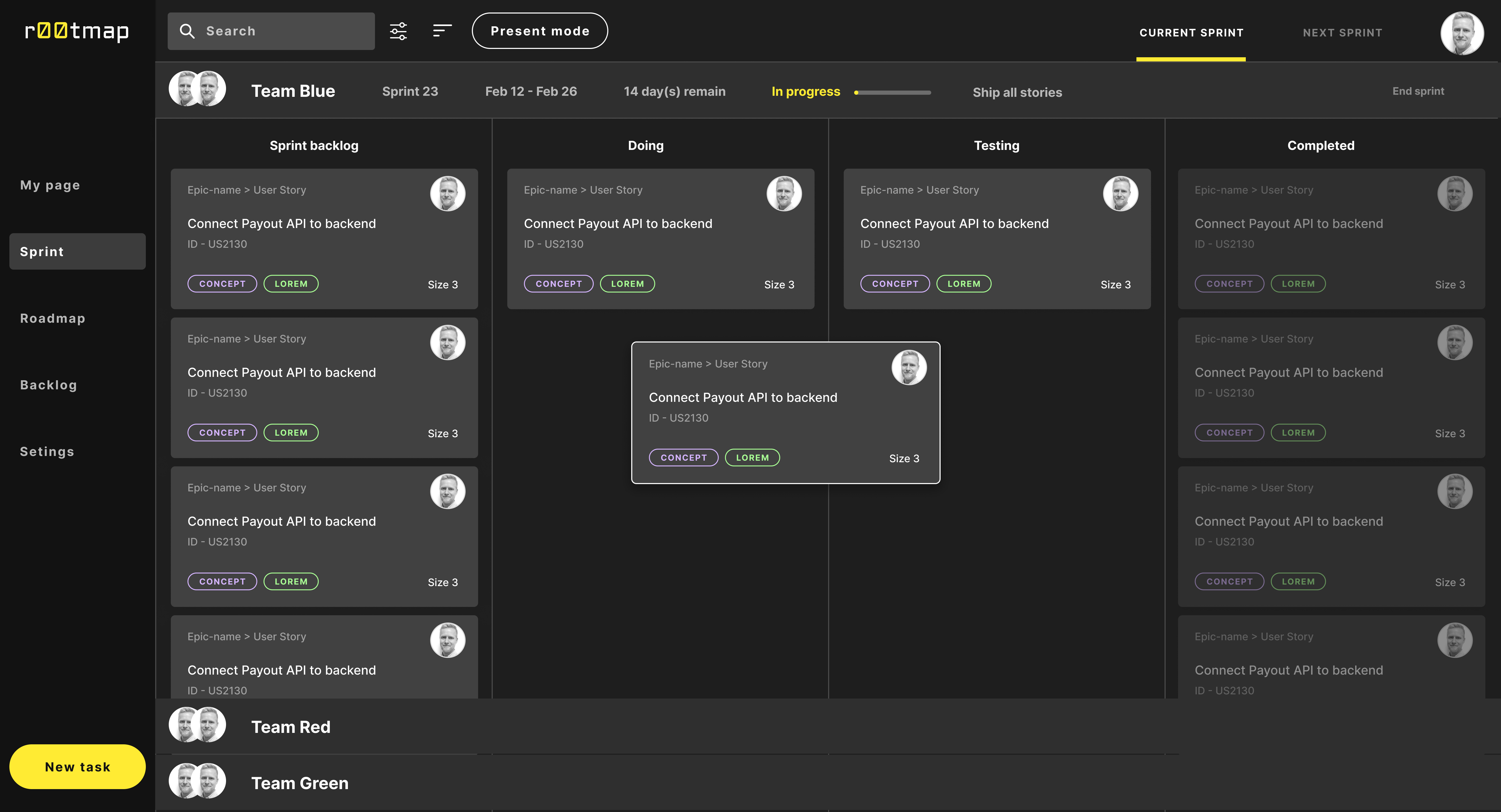Click Team Green member avatars
Screen dimensions: 1501x812
coord(198,781)
